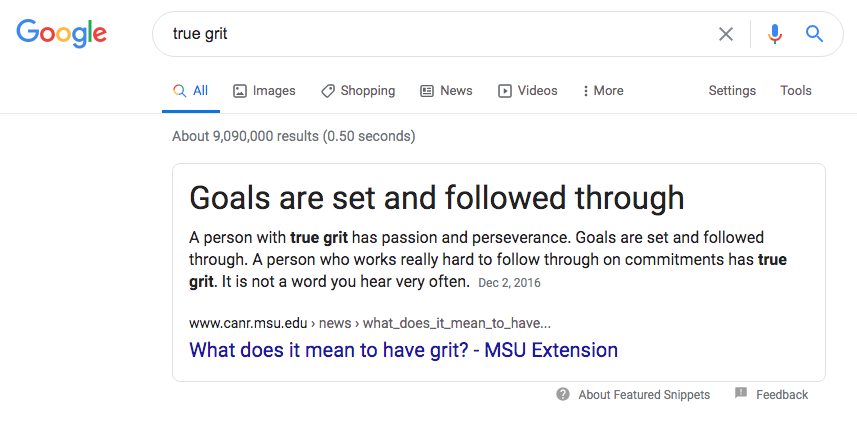Click the Feedback link text

pos(782,395)
